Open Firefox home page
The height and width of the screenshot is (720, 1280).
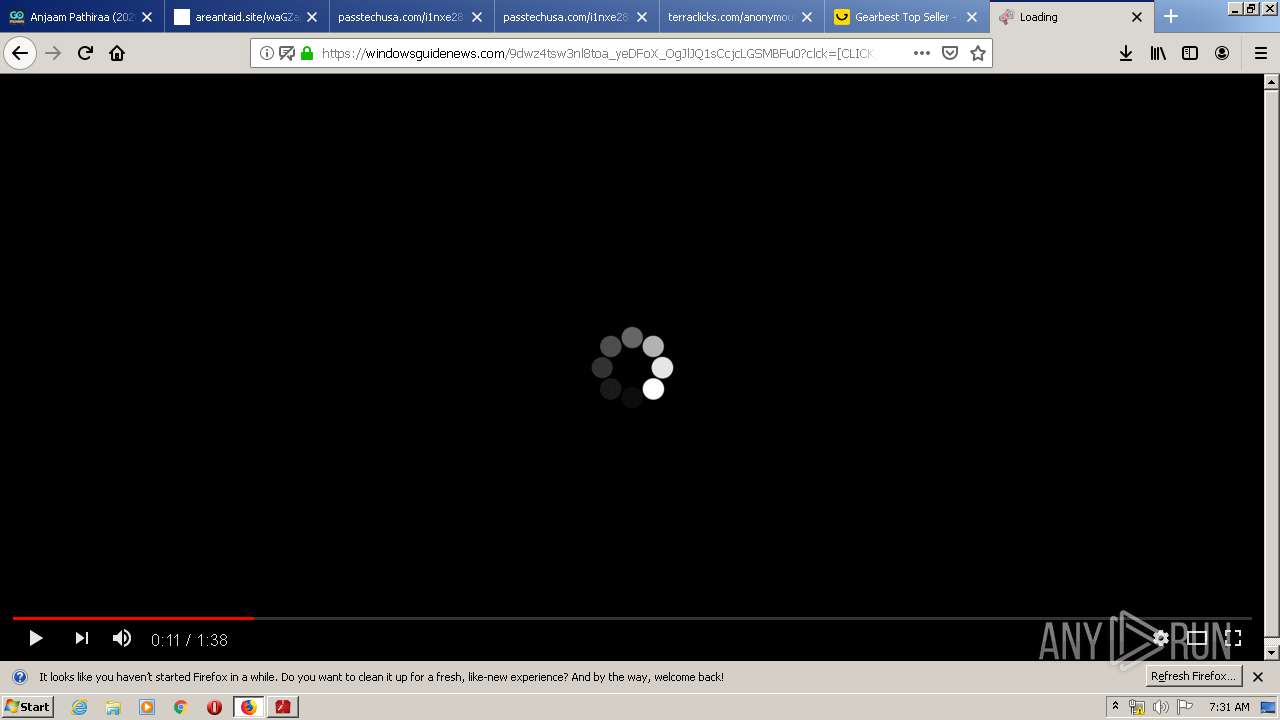coord(117,53)
